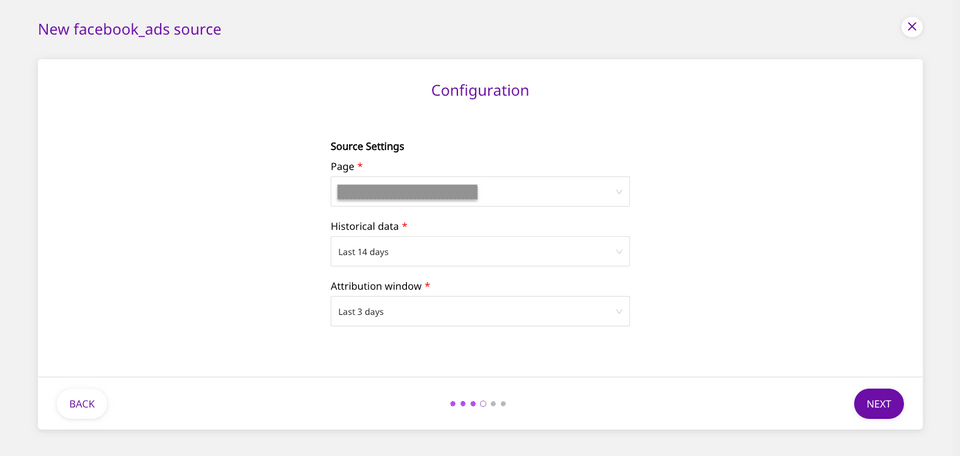Jump to sixth step progress dot
Image resolution: width=960 pixels, height=456 pixels.
point(503,404)
